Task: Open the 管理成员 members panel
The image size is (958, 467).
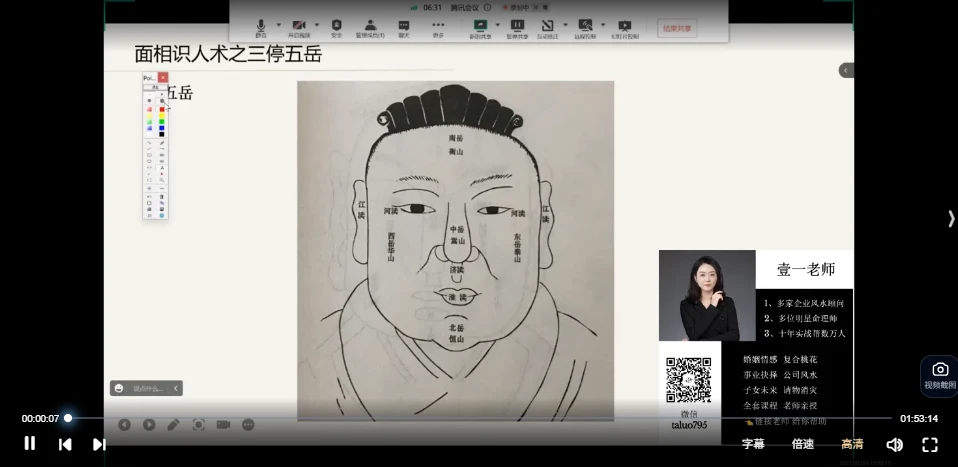Action: coord(370,27)
